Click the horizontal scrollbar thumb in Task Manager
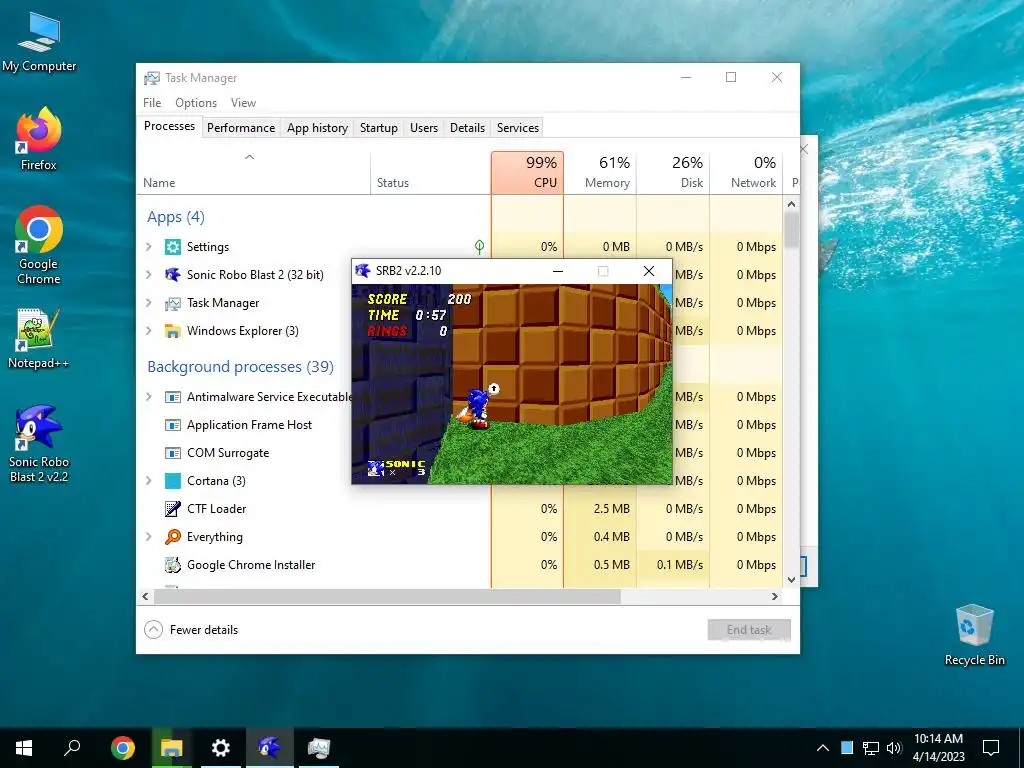This screenshot has width=1024, height=768. [x=387, y=596]
